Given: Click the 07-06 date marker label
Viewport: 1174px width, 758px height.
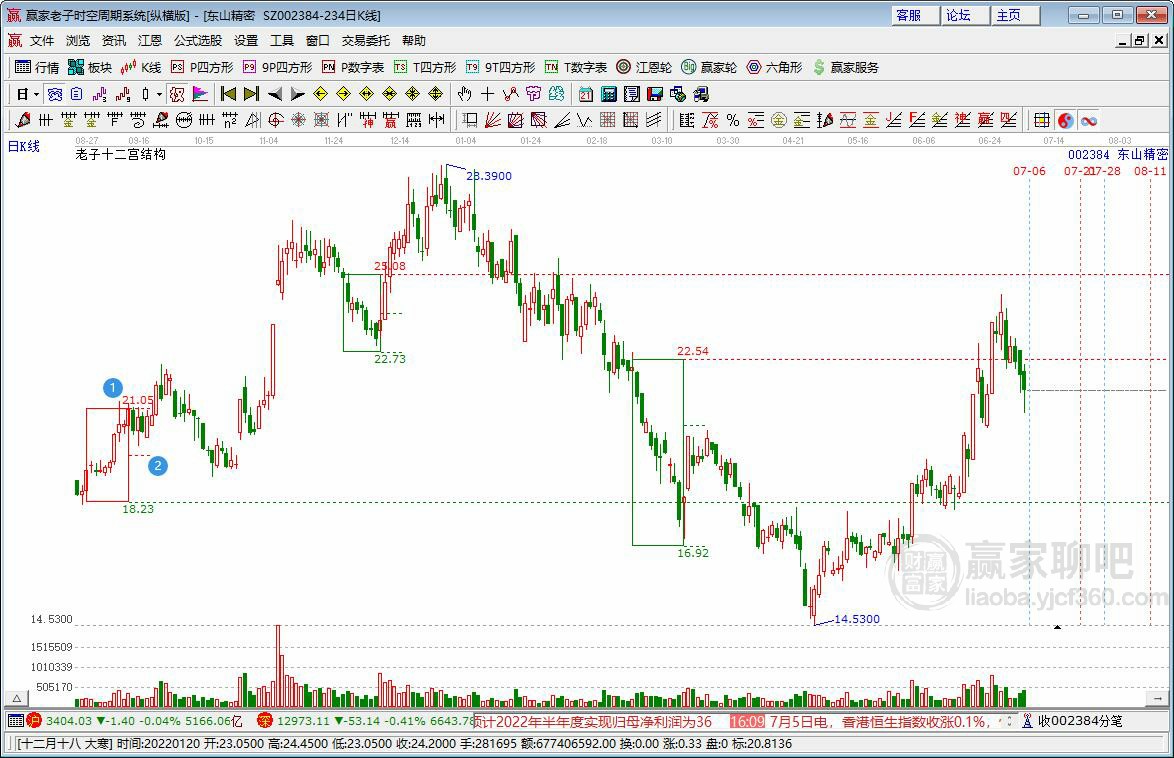Looking at the screenshot, I should 1029,171.
